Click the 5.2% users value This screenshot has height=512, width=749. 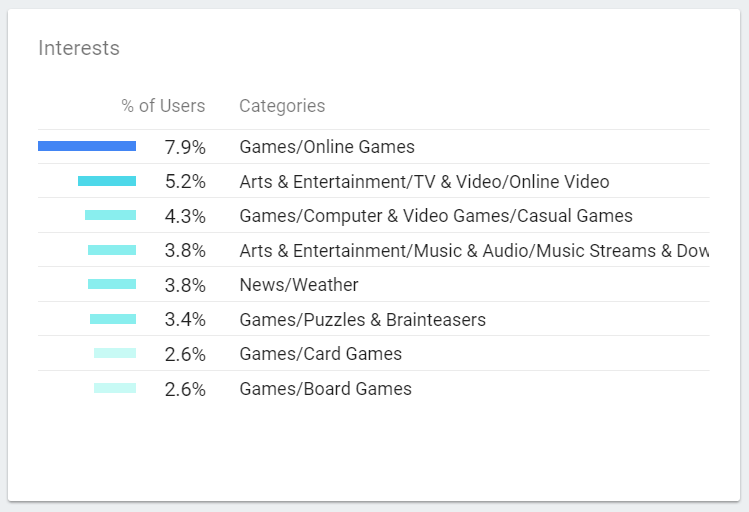click(x=185, y=182)
